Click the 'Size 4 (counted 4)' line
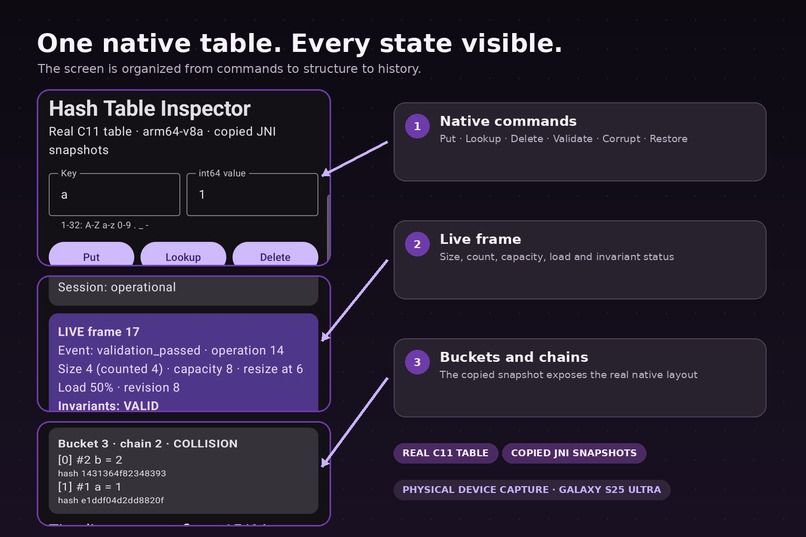Image resolution: width=806 pixels, height=537 pixels. point(180,369)
